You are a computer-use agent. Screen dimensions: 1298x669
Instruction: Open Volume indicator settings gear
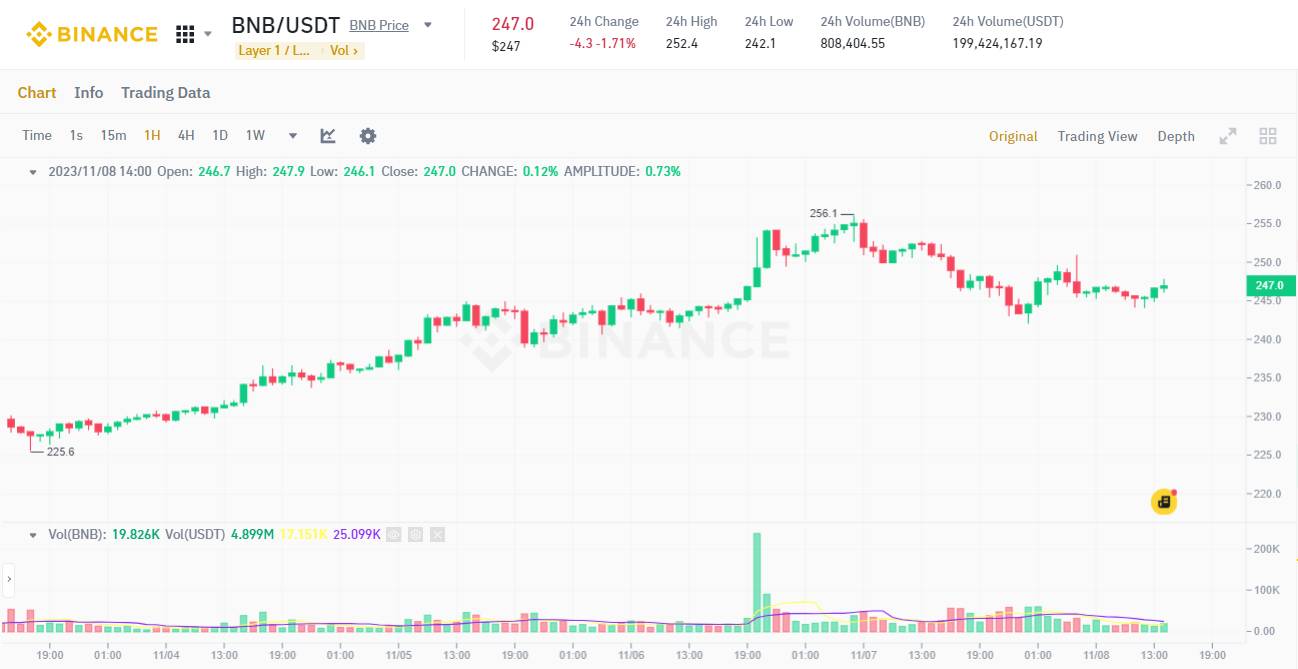(415, 535)
